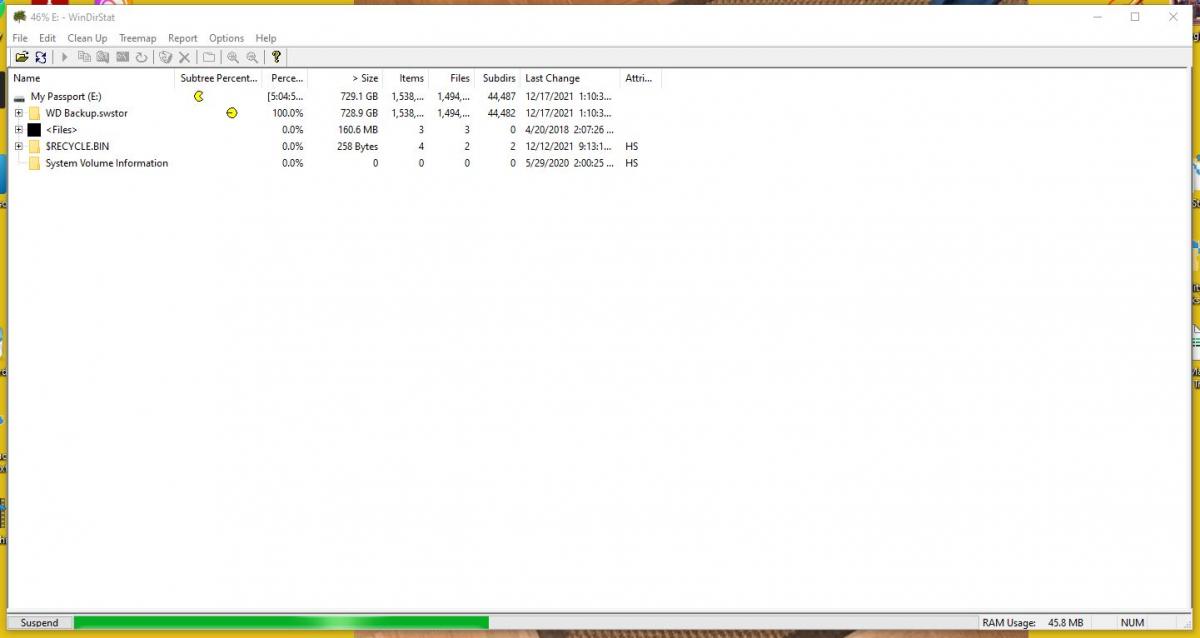Viewport: 1200px width, 638px height.
Task: Sort by the Last Change column header
Action: click(x=570, y=78)
